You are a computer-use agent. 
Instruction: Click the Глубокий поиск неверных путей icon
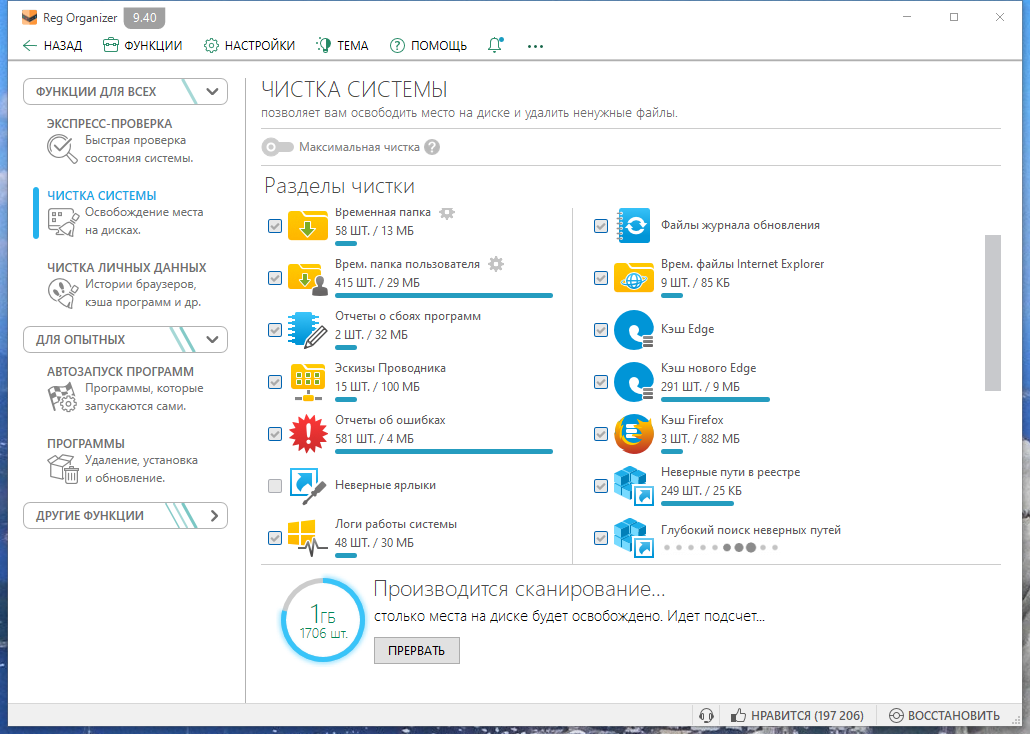click(x=633, y=538)
